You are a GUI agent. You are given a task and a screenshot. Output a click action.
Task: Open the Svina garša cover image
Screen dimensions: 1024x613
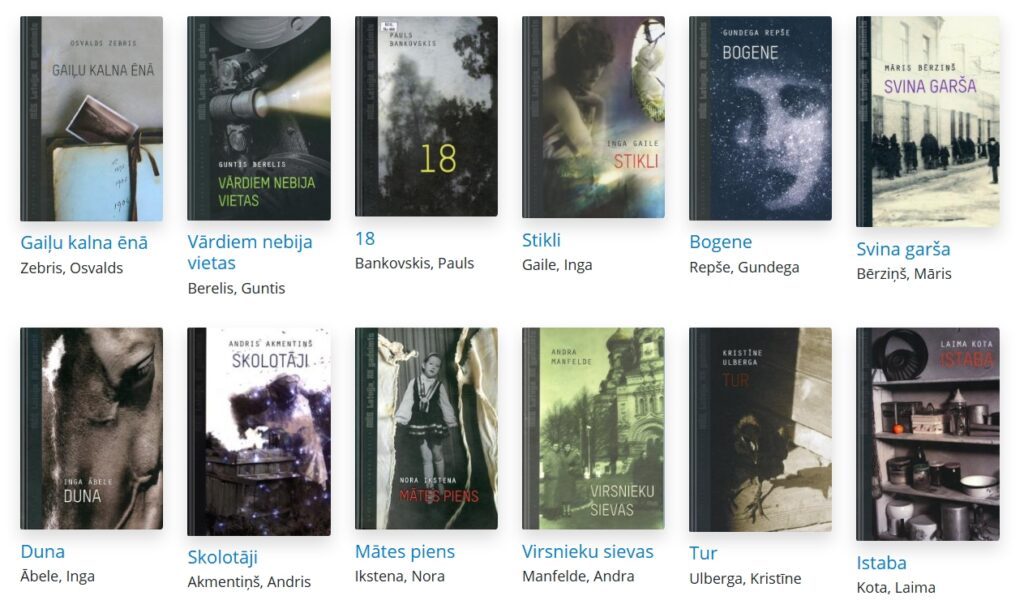(927, 121)
